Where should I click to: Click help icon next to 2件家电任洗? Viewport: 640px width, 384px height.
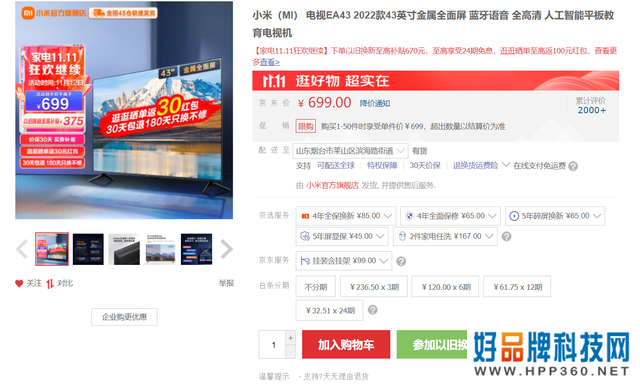[x=507, y=236]
